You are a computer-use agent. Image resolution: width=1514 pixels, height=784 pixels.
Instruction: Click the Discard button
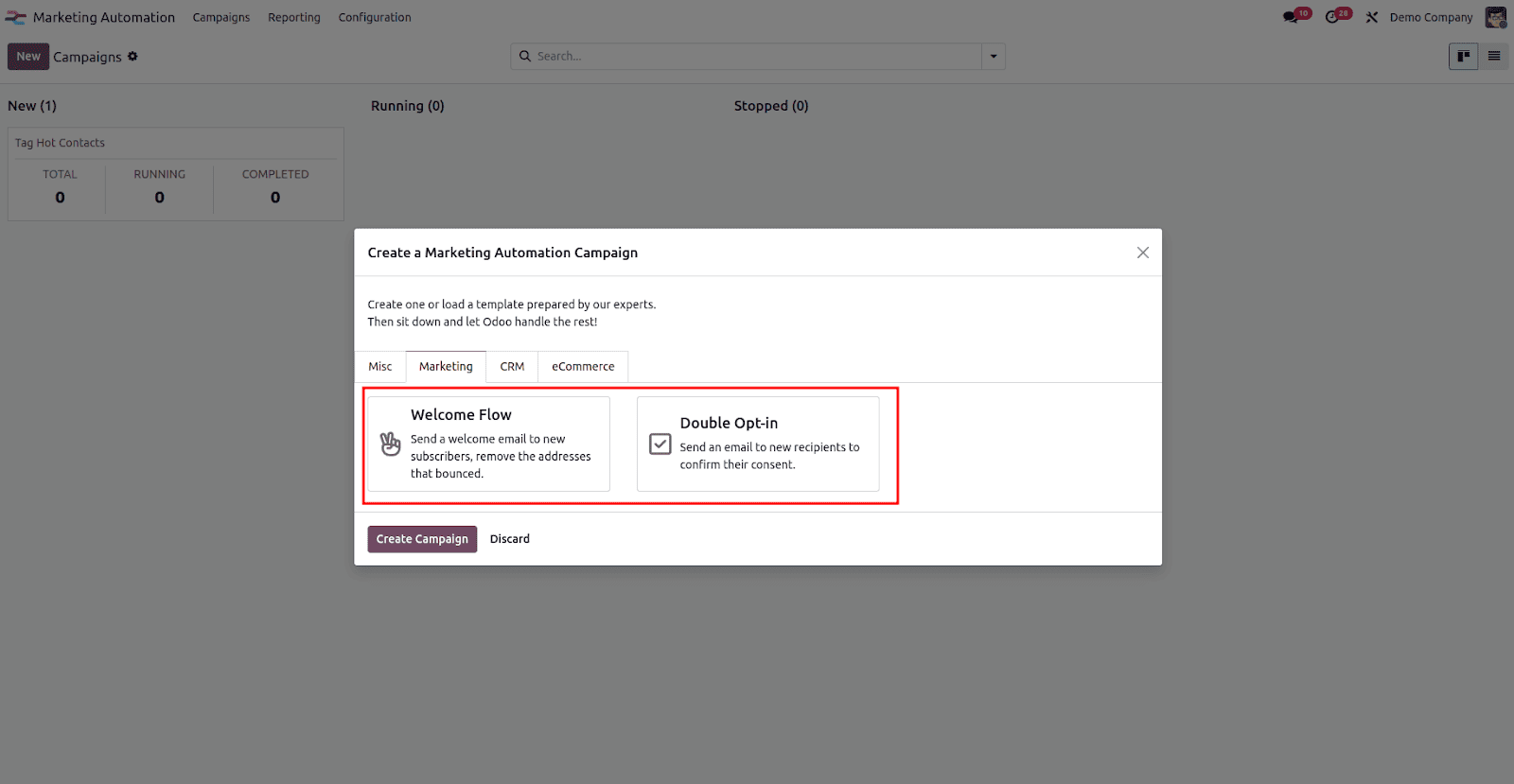point(510,539)
